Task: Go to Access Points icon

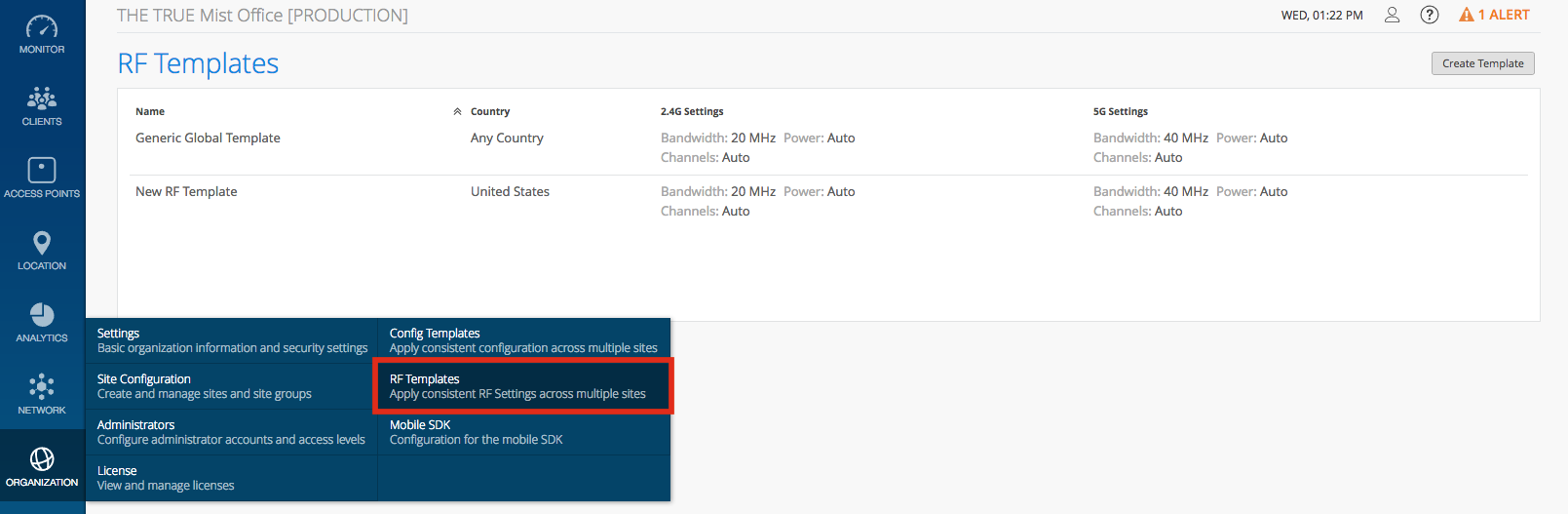Action: (x=42, y=170)
